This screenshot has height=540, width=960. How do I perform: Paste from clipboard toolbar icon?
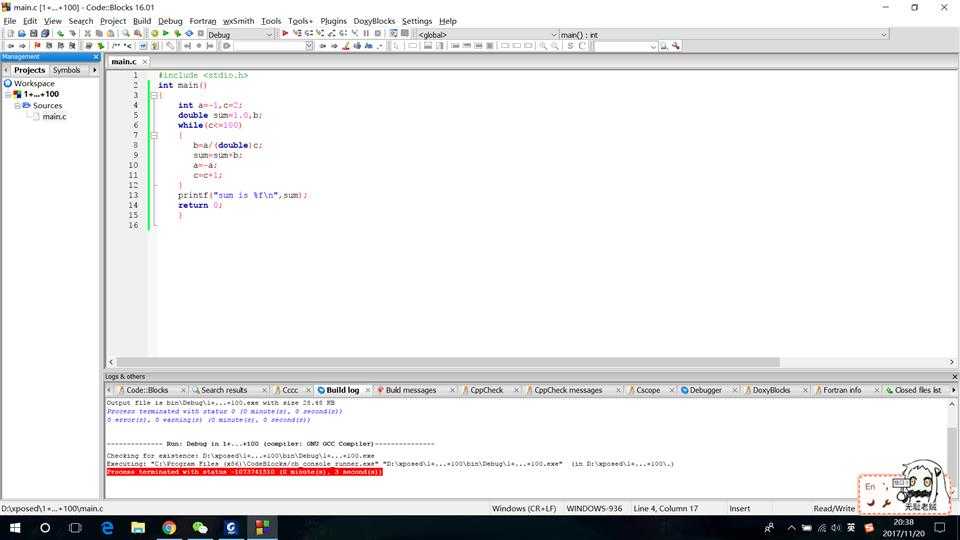[x=110, y=34]
